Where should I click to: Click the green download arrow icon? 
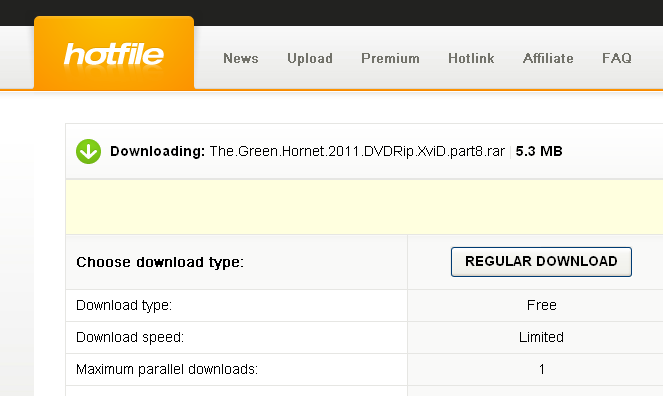pos(88,151)
